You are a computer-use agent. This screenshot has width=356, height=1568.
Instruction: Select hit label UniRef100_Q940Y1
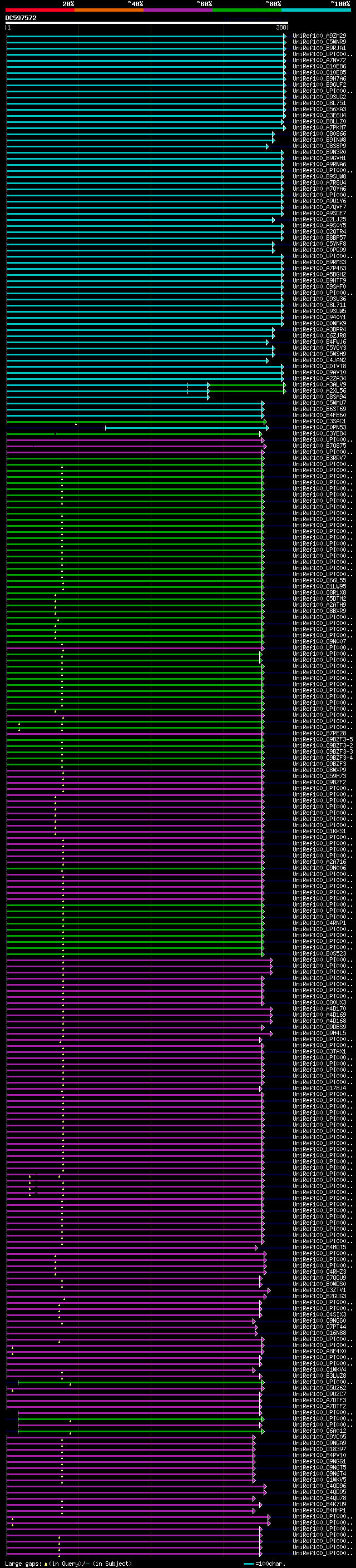319,317
